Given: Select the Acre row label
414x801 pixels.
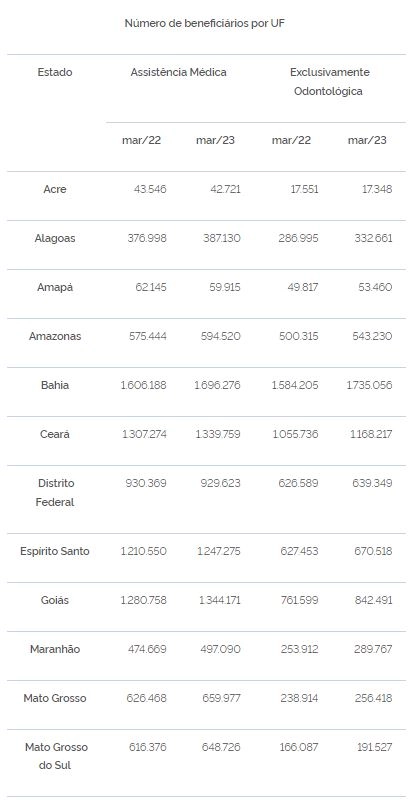Looking at the screenshot, I should click(55, 189).
